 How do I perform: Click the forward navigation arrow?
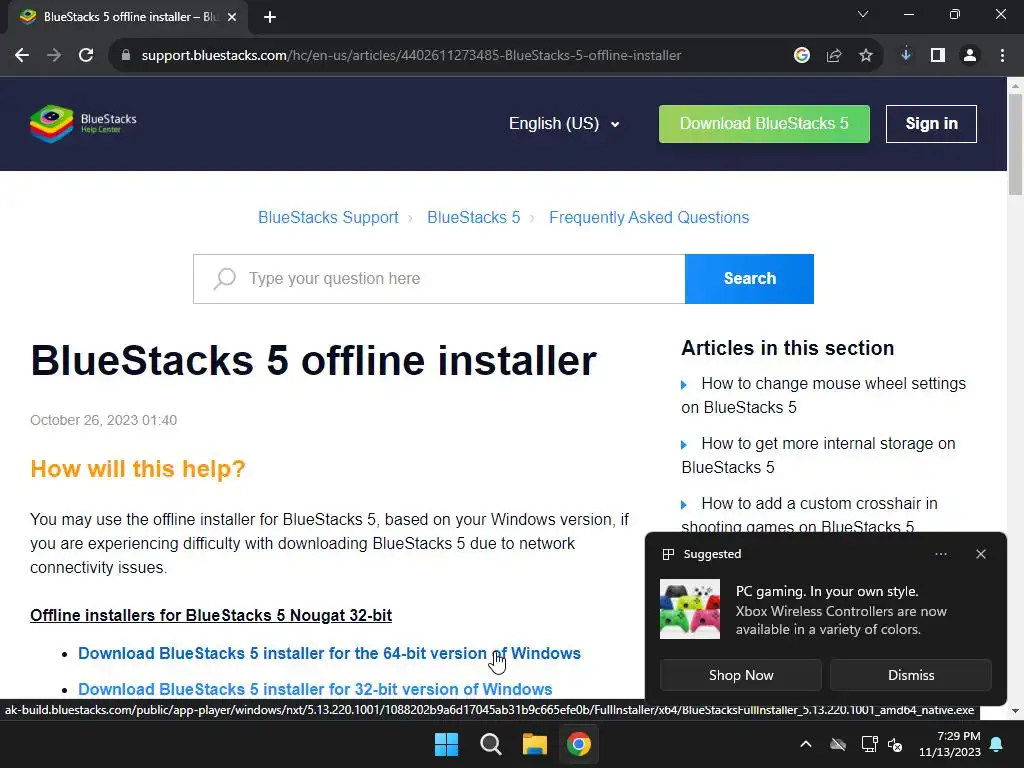pyautogui.click(x=54, y=56)
